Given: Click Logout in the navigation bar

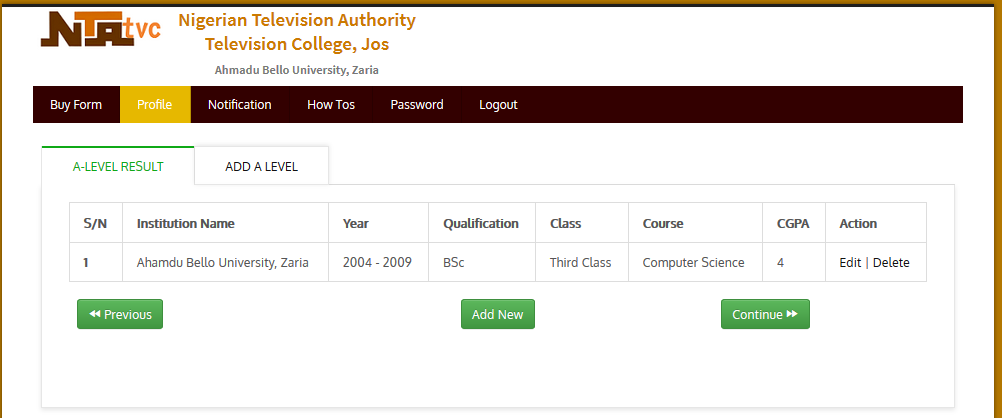Looking at the screenshot, I should [498, 105].
